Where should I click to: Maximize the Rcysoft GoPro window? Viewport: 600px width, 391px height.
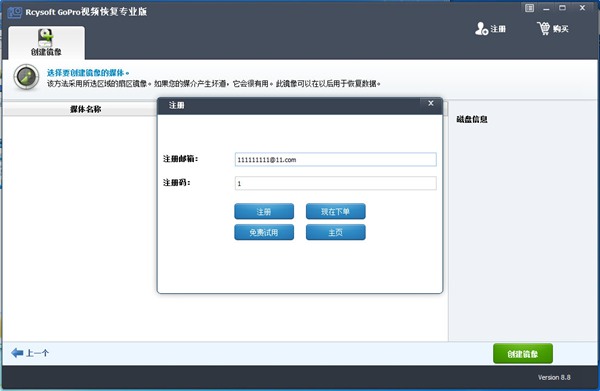pos(562,8)
